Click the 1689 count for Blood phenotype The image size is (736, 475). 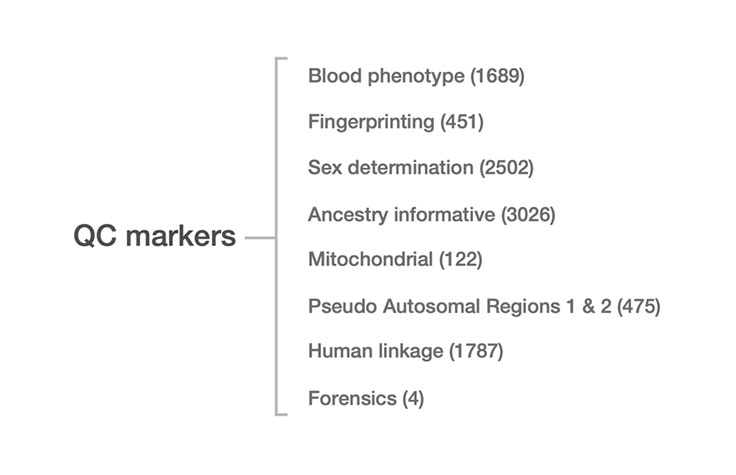500,76
